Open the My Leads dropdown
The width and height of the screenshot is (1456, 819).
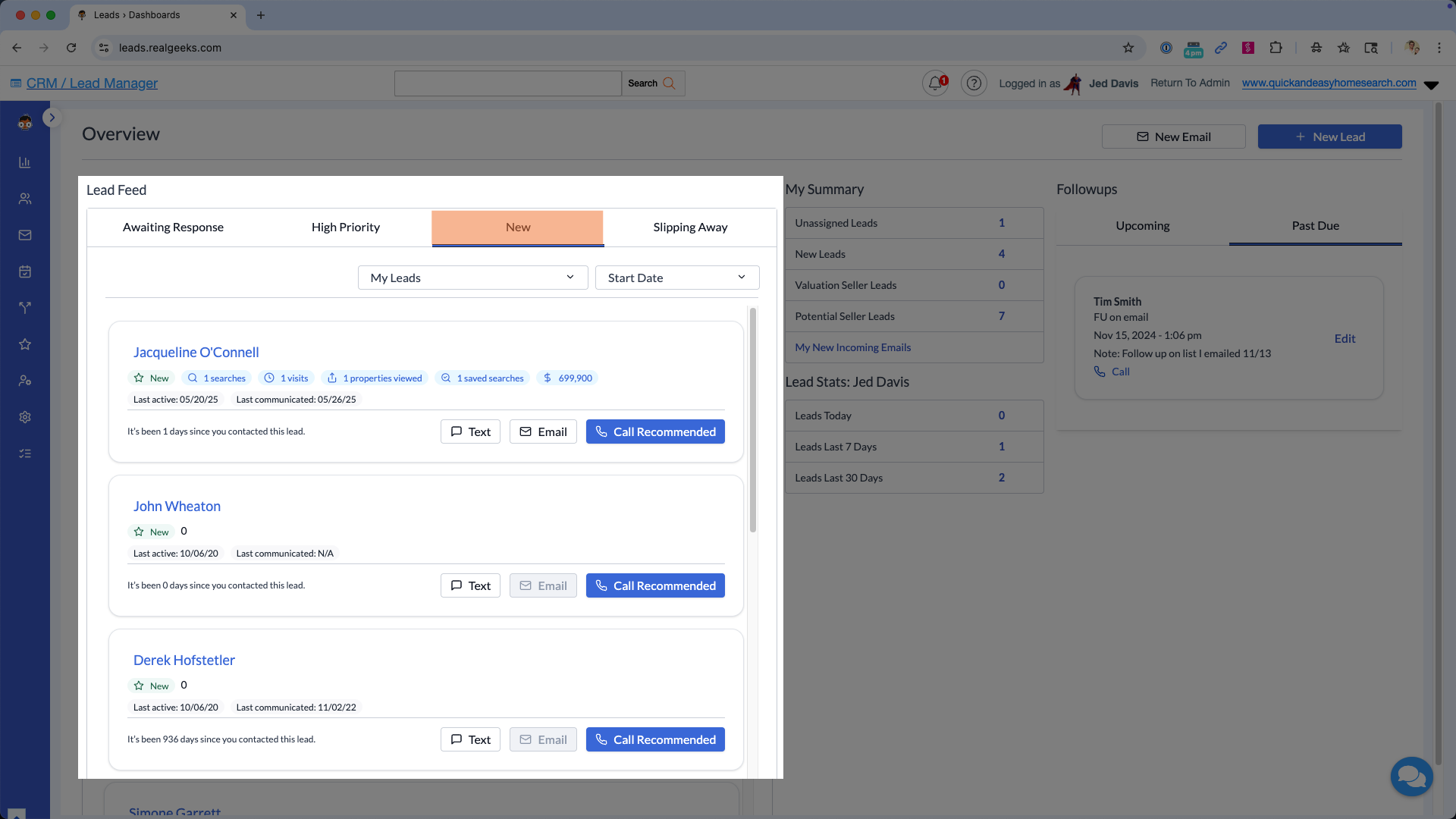472,278
